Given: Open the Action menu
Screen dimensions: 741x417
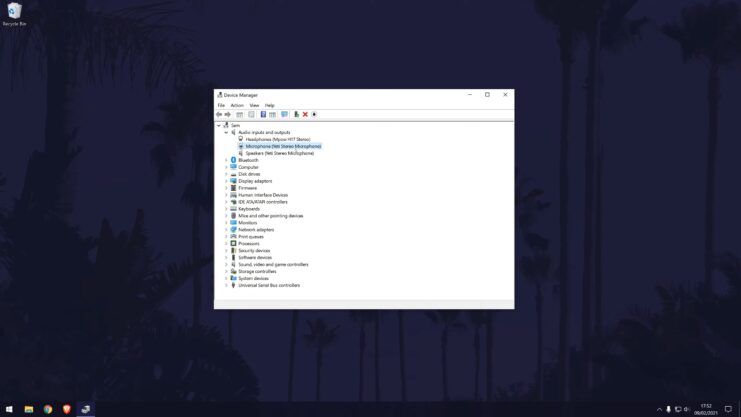Looking at the screenshot, I should tap(237, 105).
